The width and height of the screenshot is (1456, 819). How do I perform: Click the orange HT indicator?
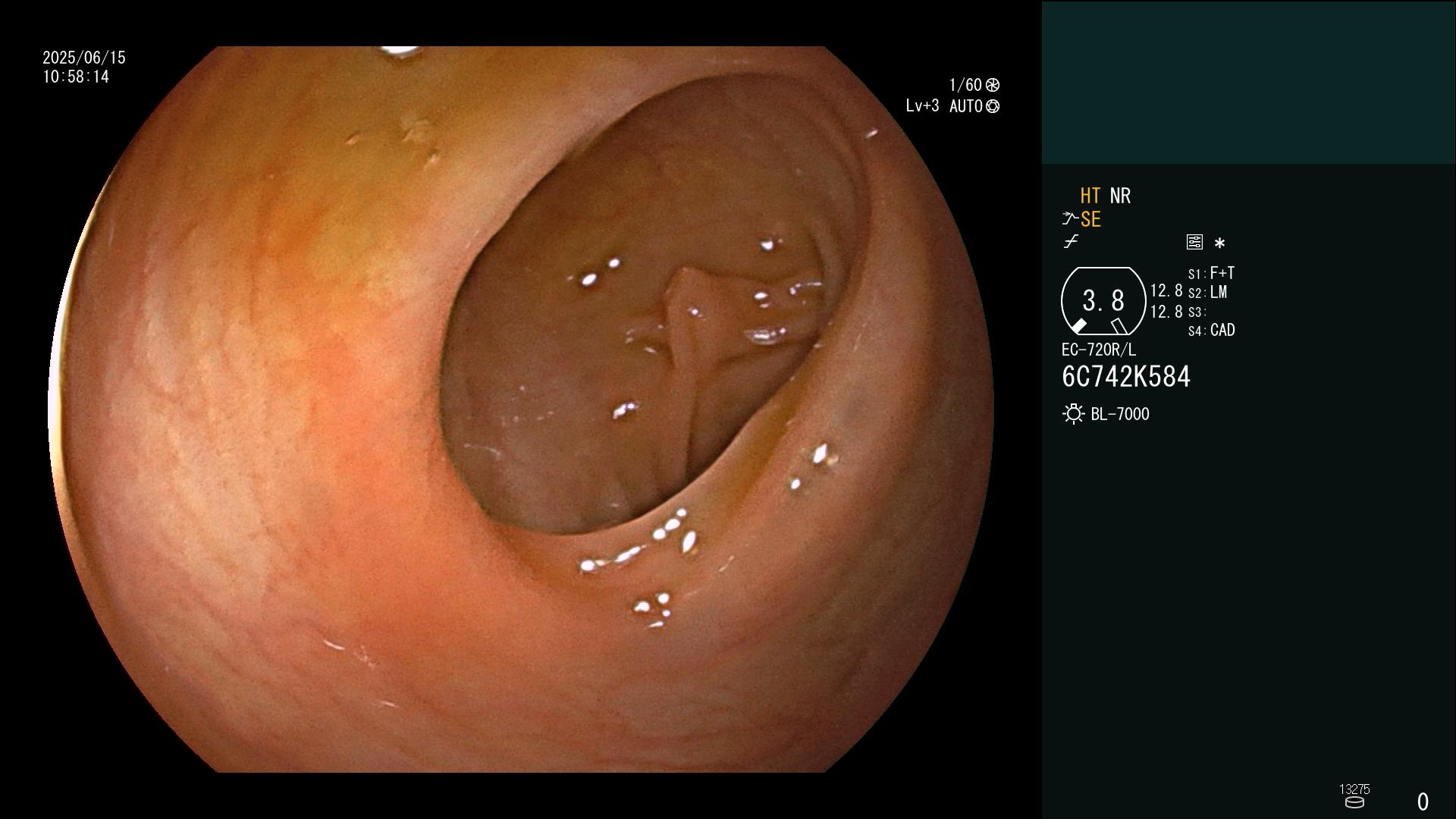pyautogui.click(x=1090, y=196)
